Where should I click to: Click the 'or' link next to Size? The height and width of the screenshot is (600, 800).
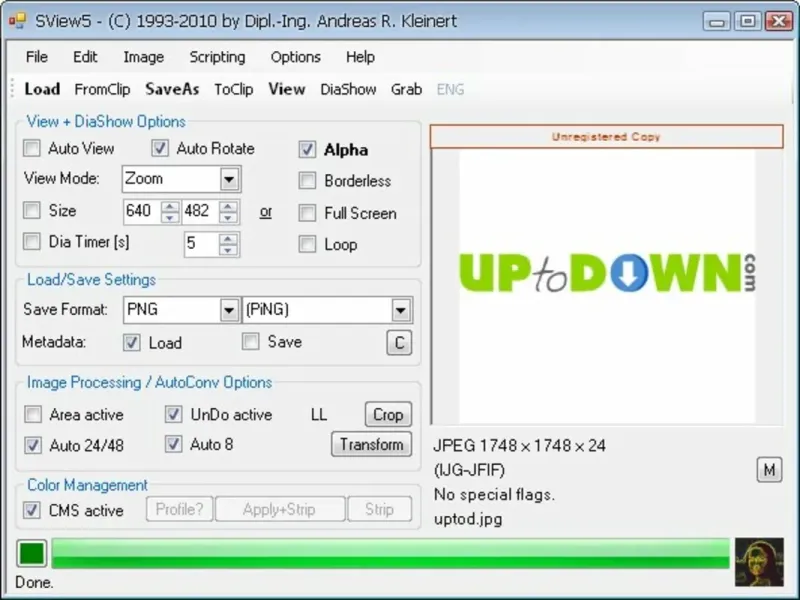(x=265, y=212)
